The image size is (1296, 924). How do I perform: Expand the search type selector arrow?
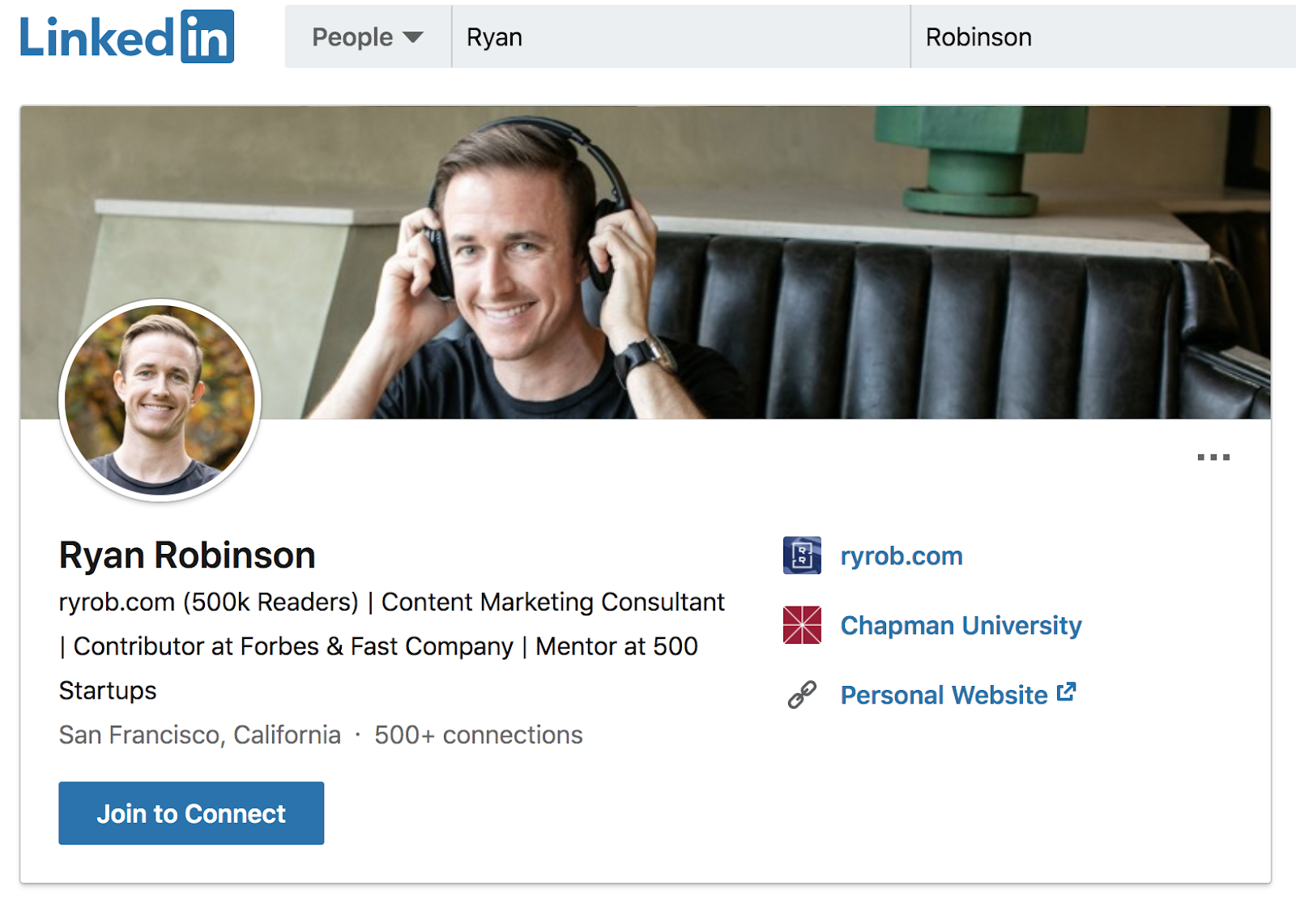[411, 37]
